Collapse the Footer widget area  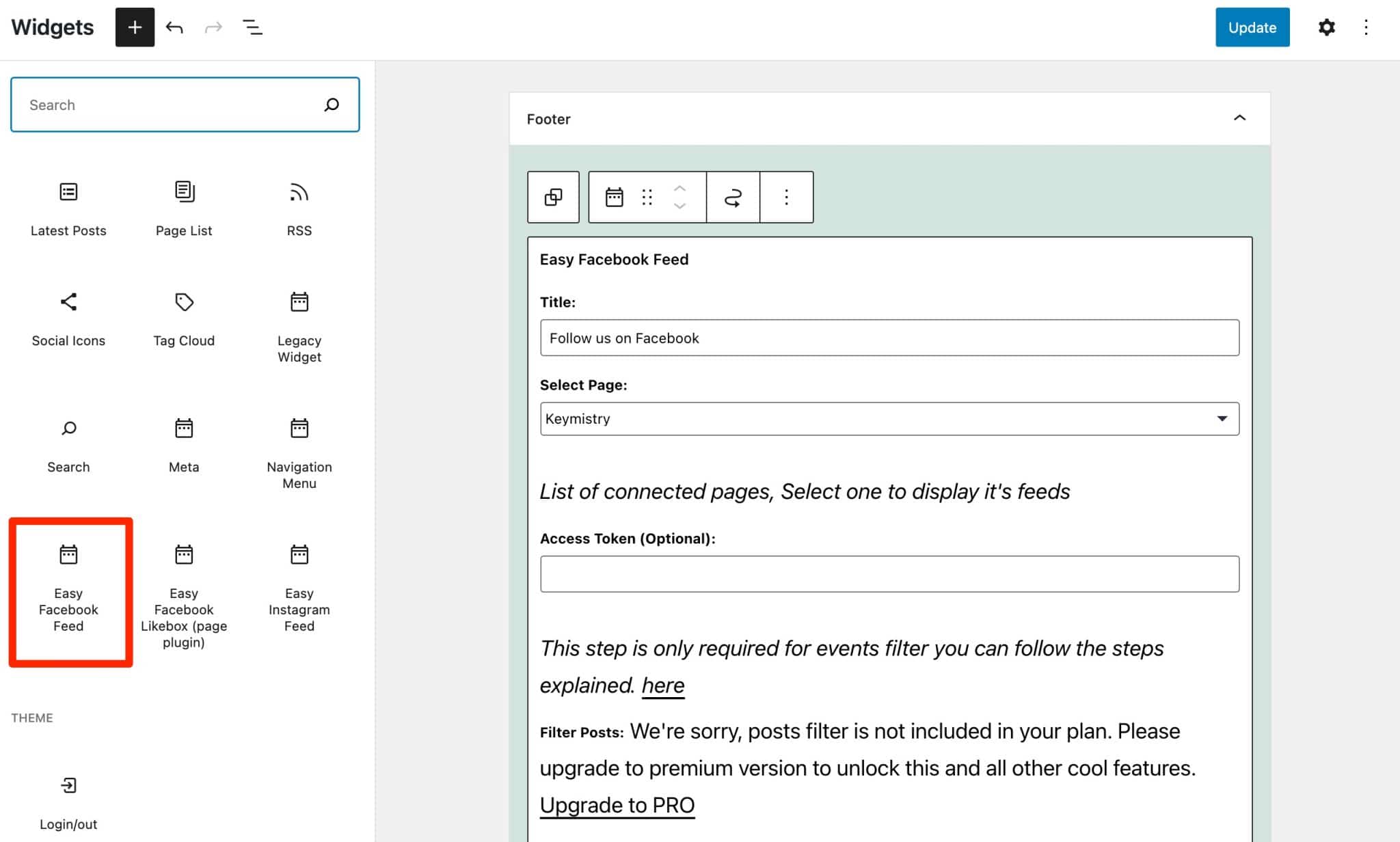point(1239,118)
